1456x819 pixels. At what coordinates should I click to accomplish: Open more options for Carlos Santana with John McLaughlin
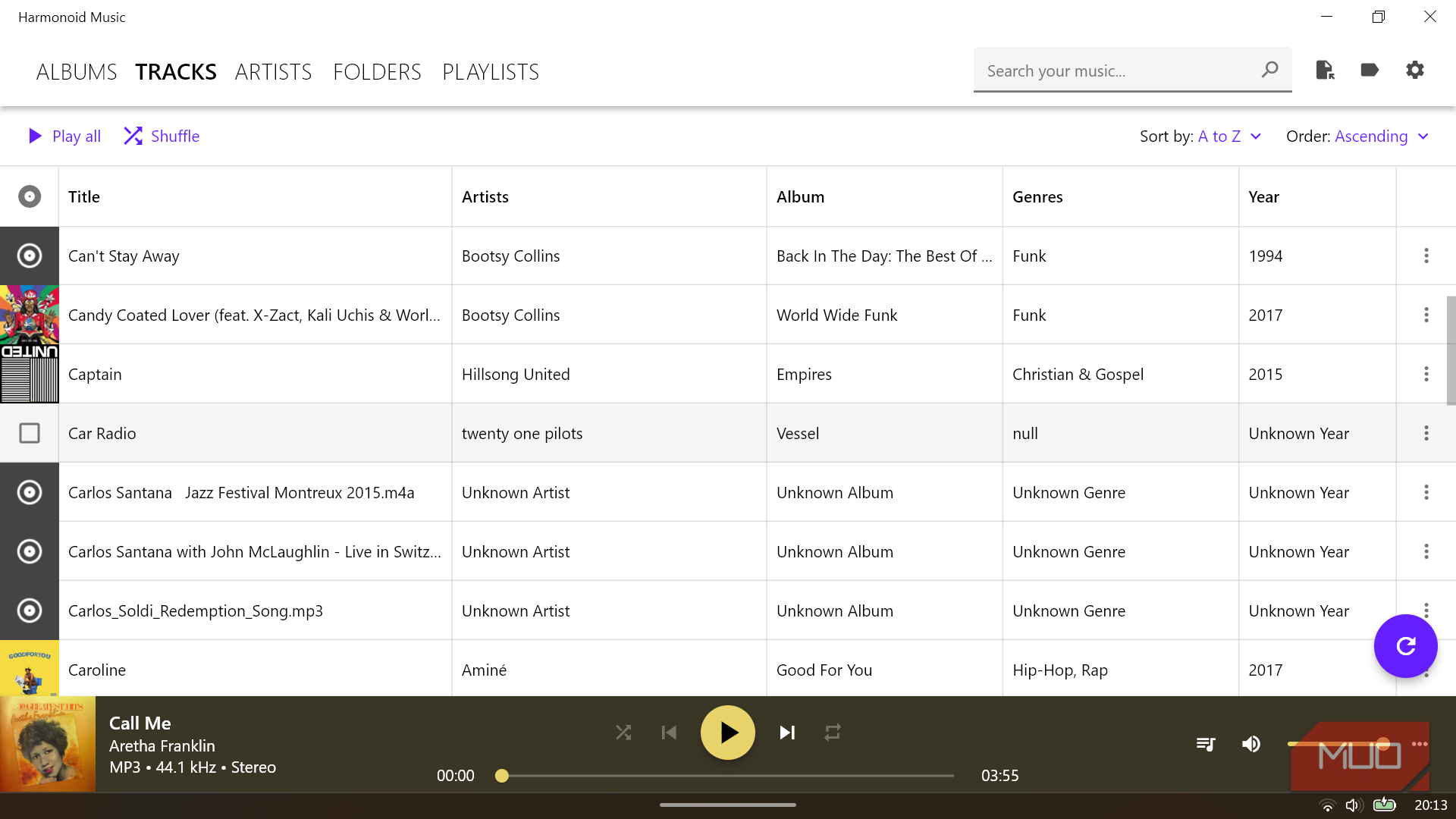tap(1426, 551)
